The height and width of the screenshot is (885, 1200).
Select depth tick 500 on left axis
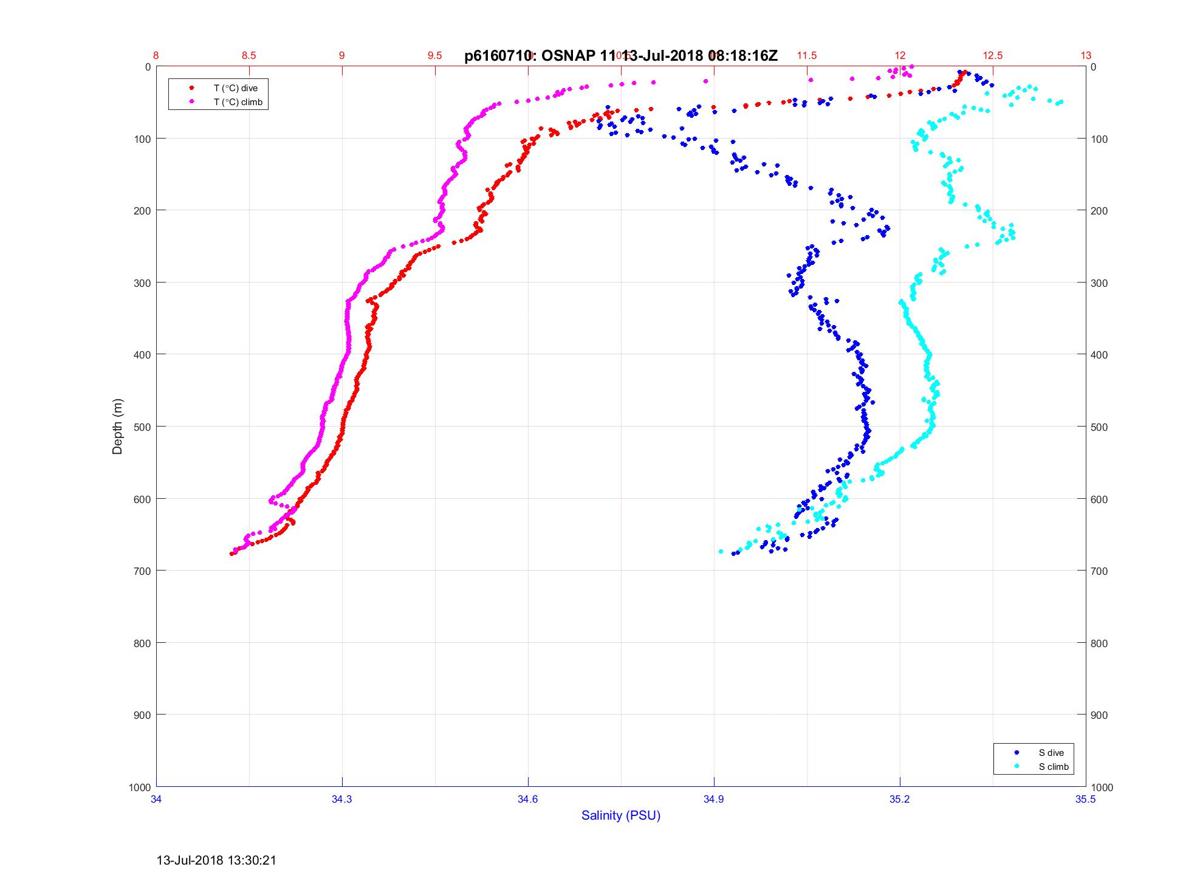point(142,427)
